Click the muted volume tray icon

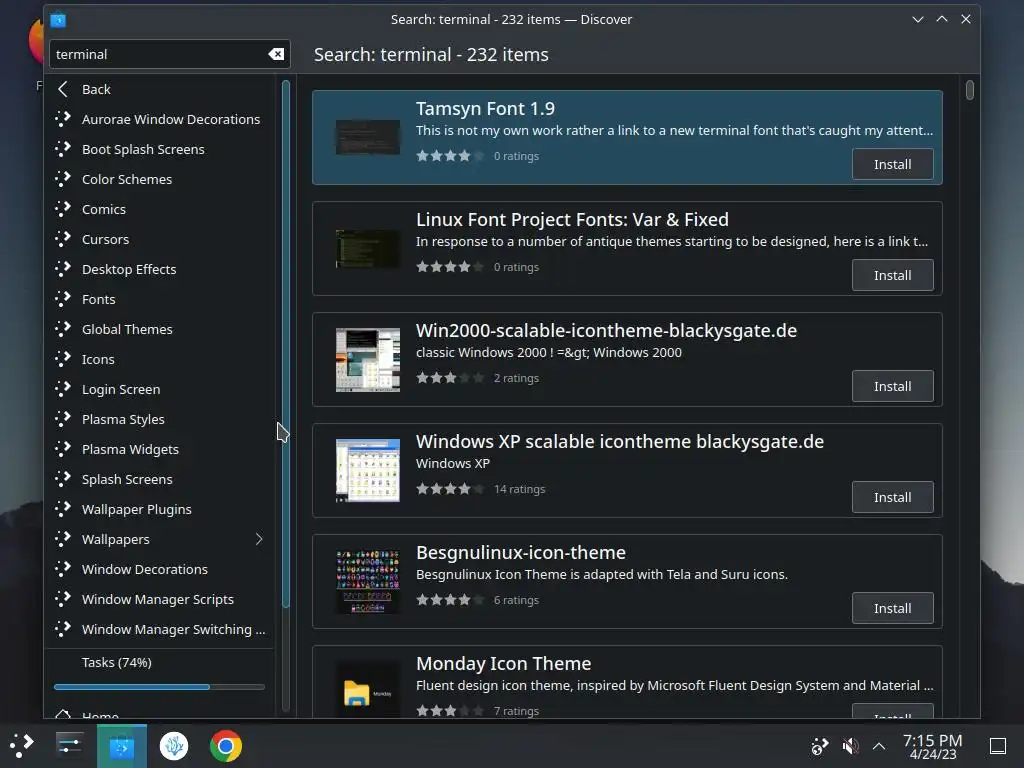(x=850, y=746)
